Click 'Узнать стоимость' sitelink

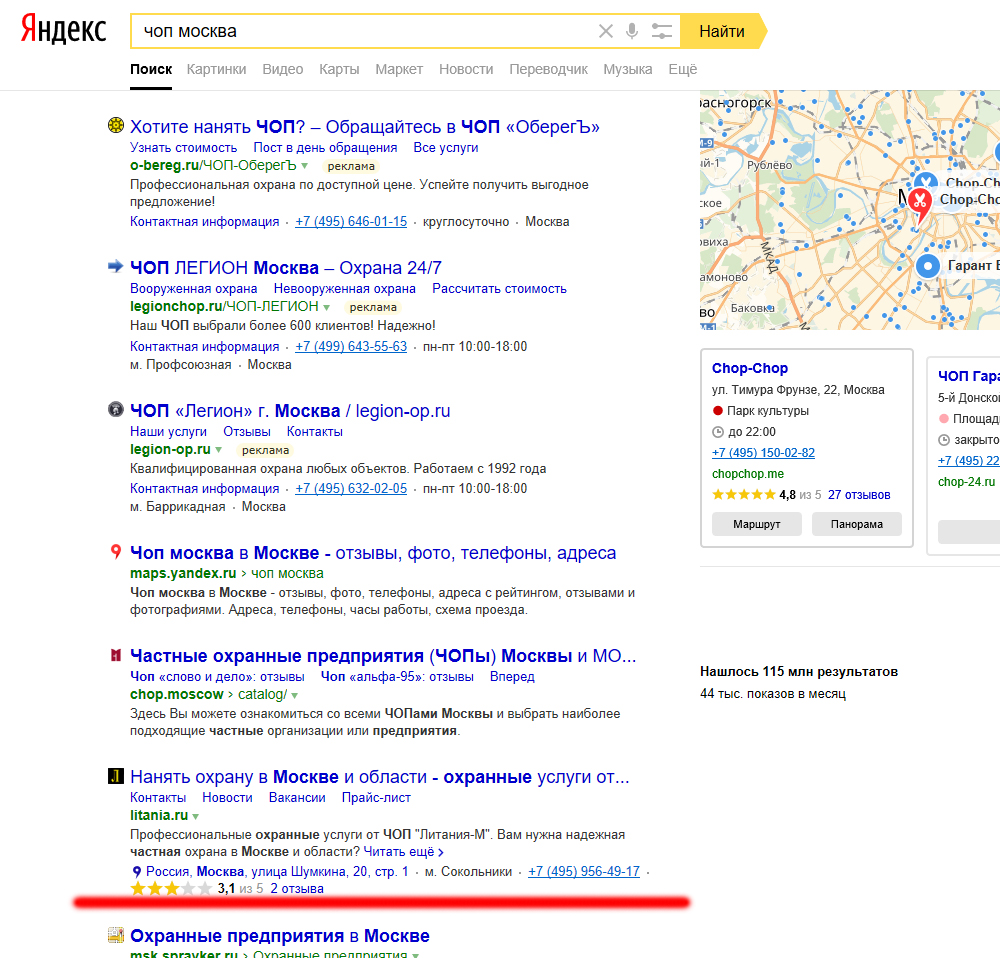click(x=184, y=147)
